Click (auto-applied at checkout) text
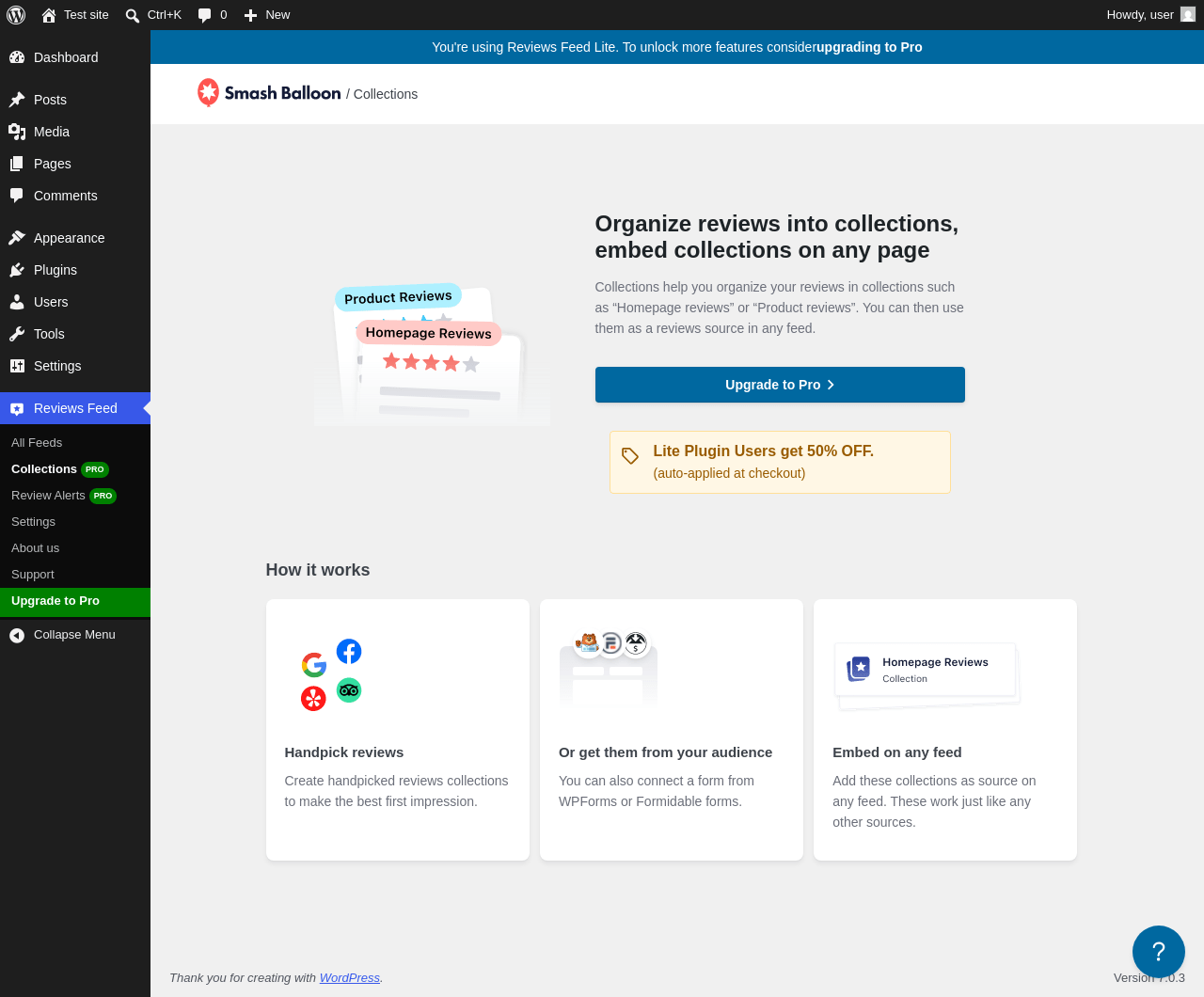 point(730,473)
